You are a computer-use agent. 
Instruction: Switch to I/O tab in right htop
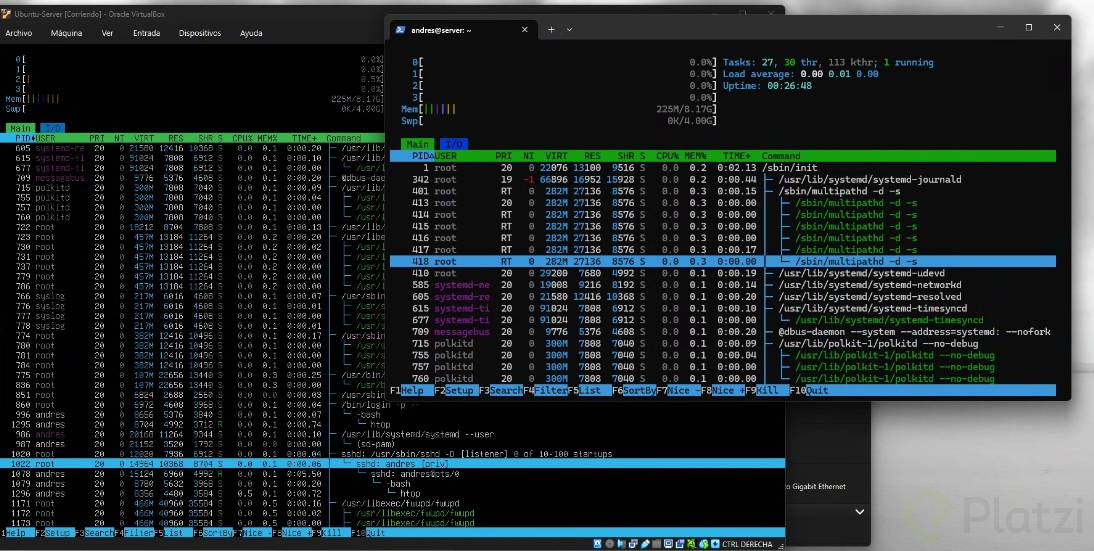[454, 144]
